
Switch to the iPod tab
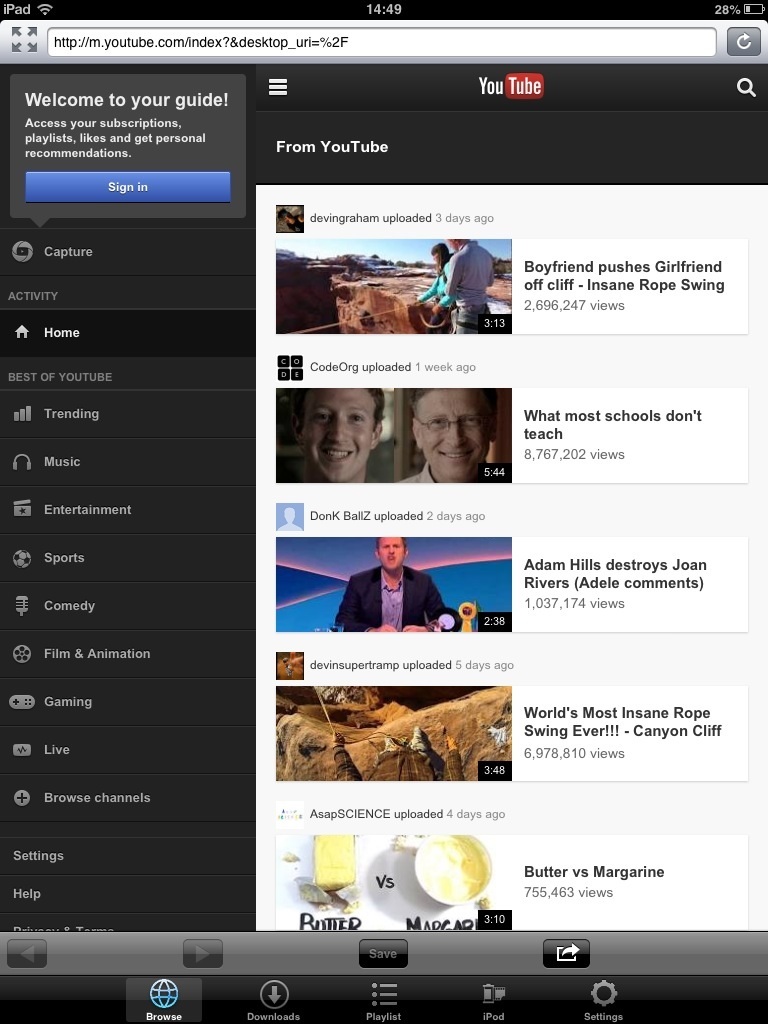(x=494, y=1000)
